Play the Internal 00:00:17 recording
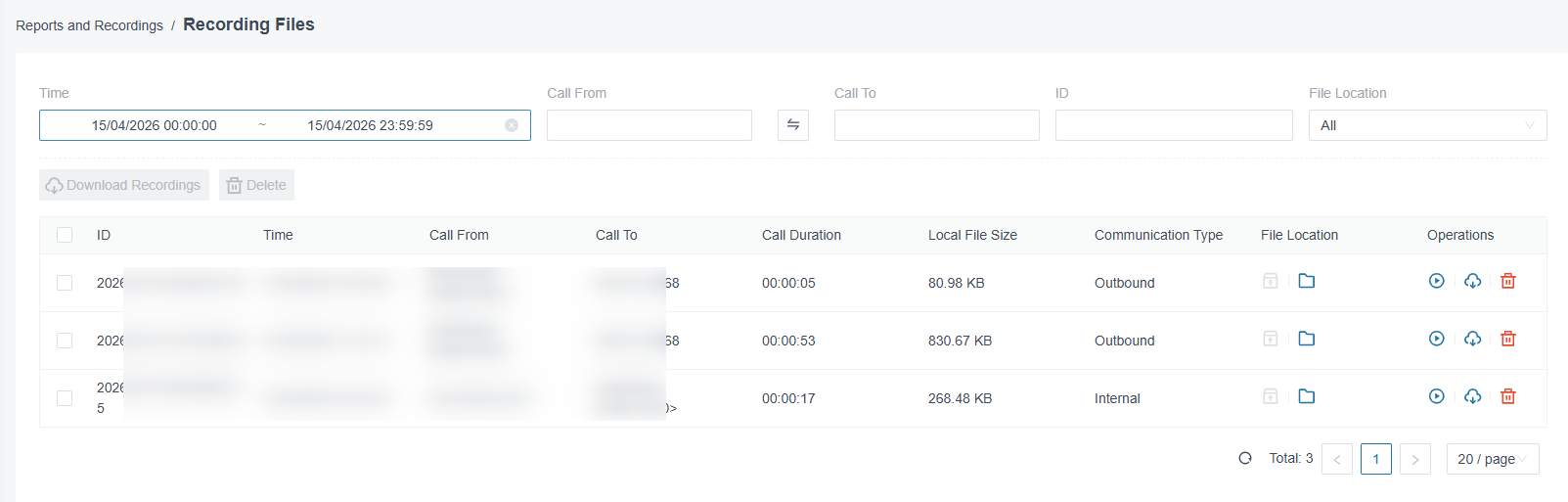This screenshot has width=1568, height=502. pyautogui.click(x=1436, y=396)
